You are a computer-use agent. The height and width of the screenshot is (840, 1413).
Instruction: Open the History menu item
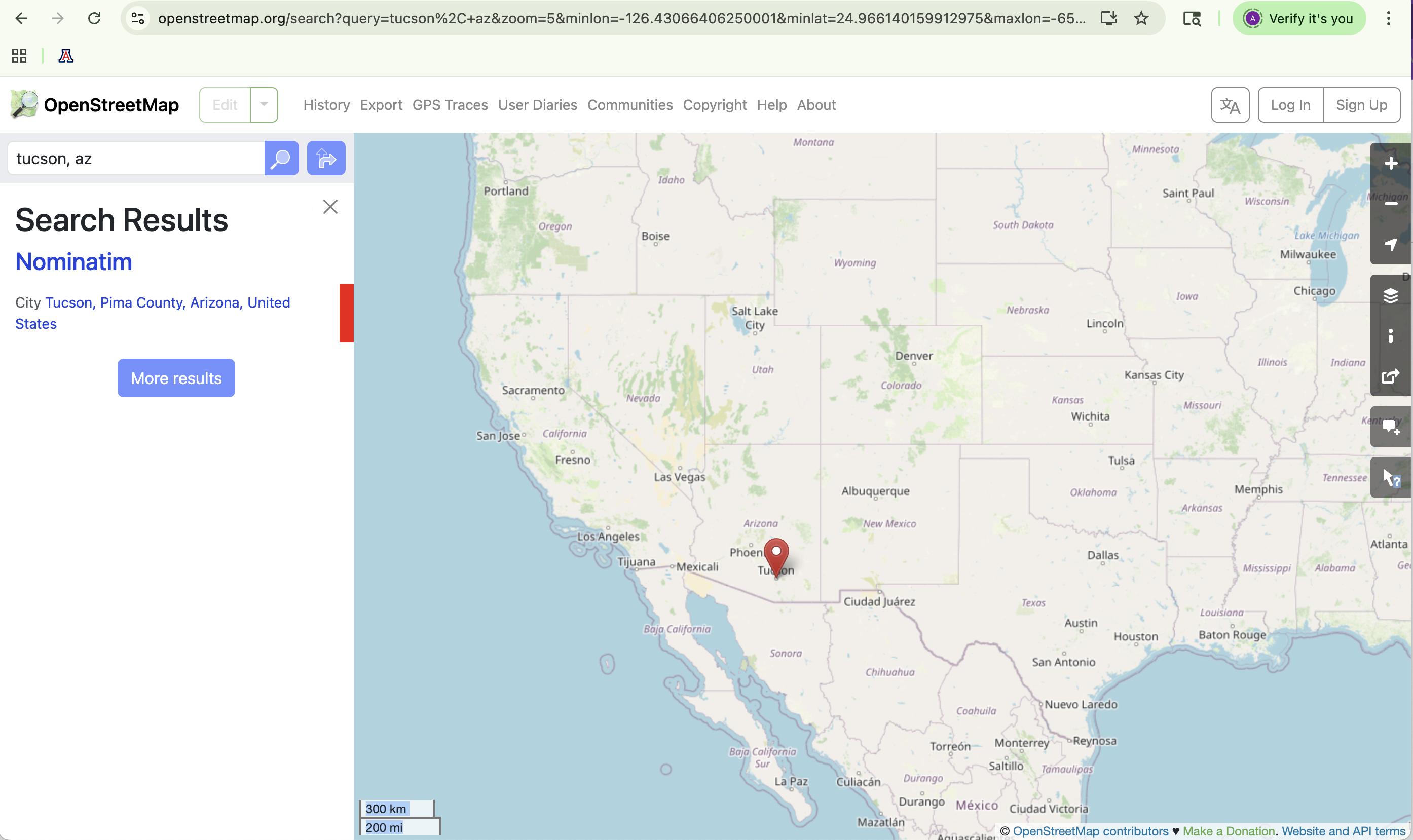pos(326,105)
